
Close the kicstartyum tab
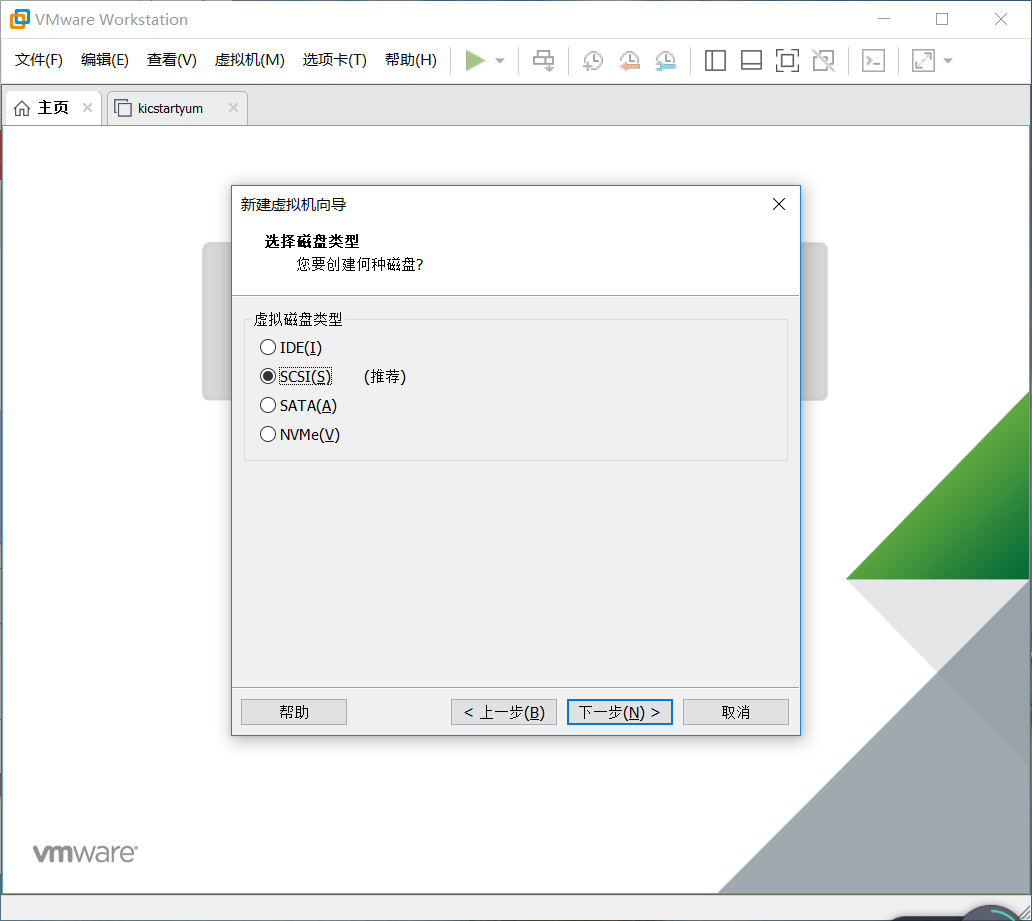click(233, 107)
